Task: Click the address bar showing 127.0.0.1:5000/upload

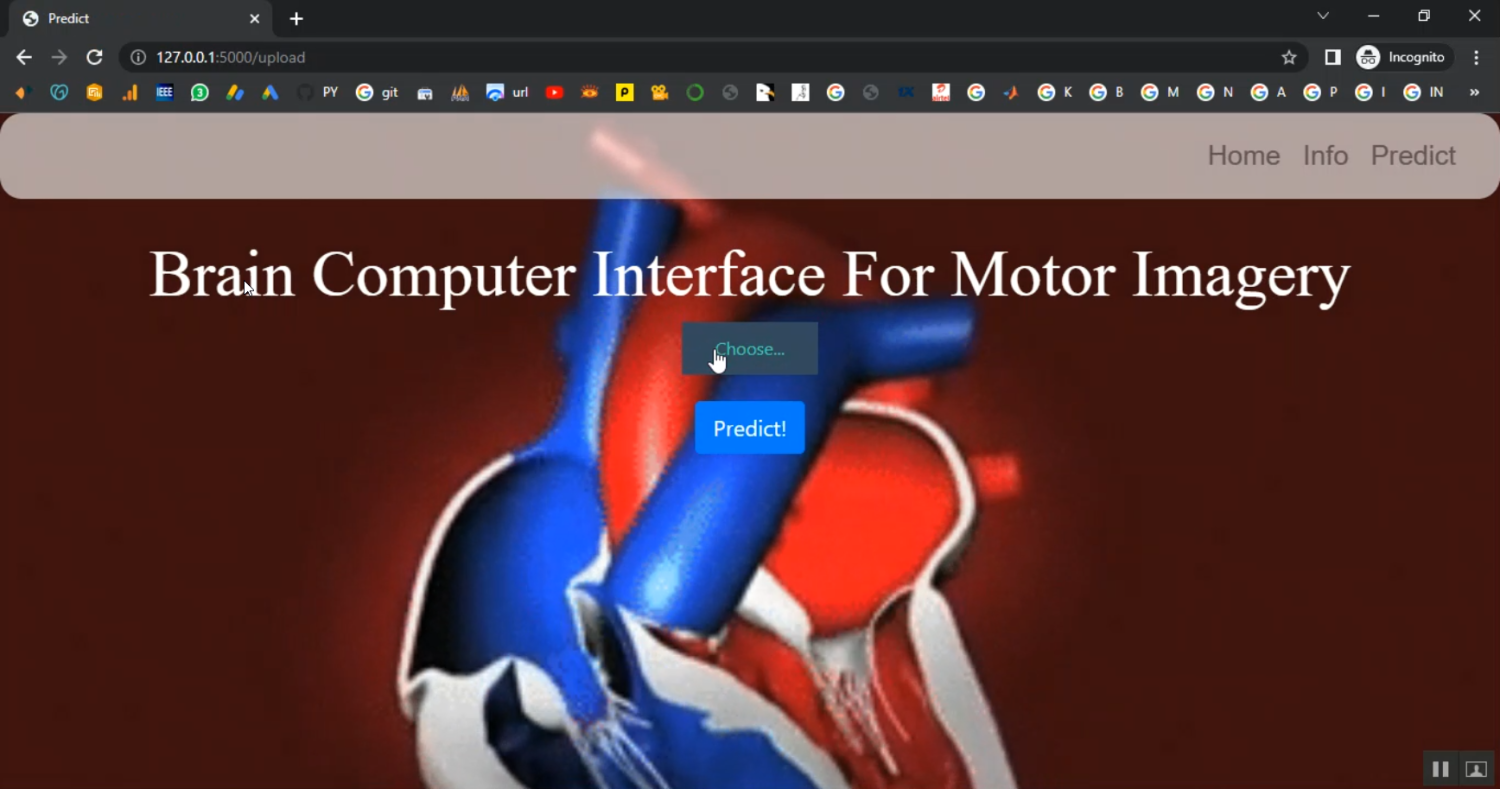Action: pos(700,57)
